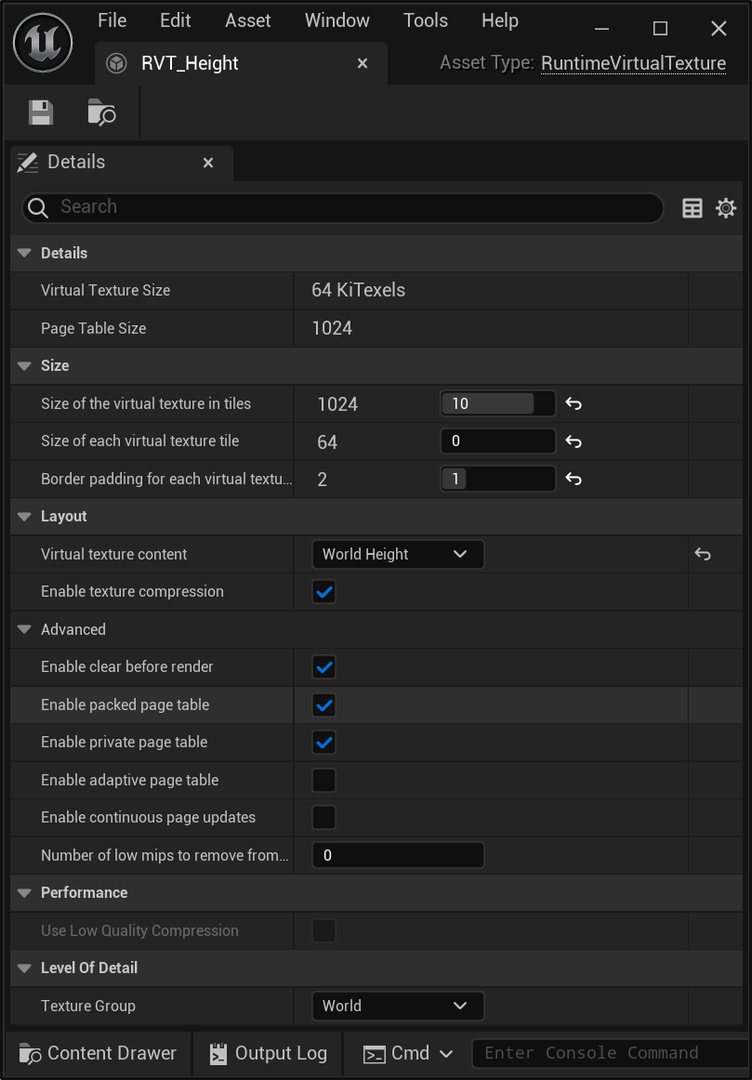The image size is (752, 1080).
Task: Click the Save asset icon
Action: pos(40,112)
